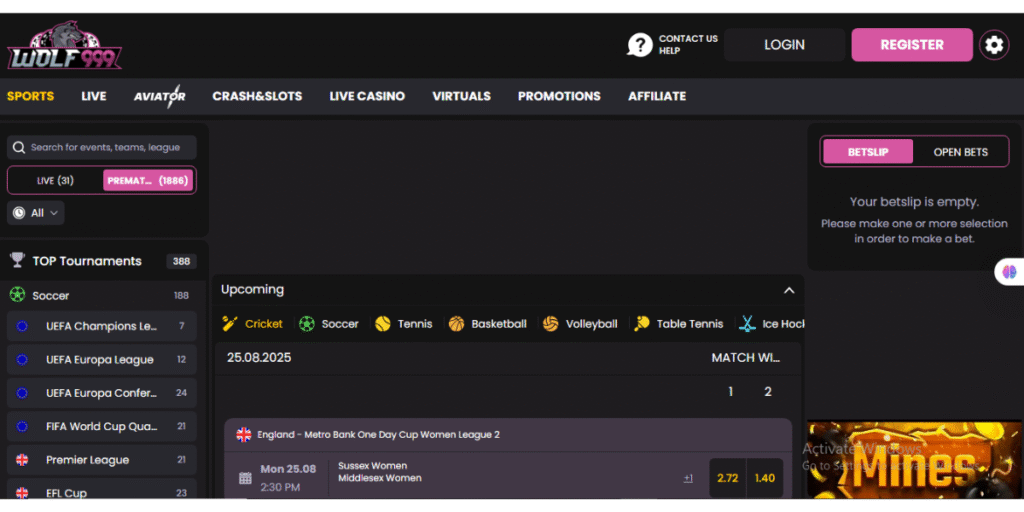The image size is (1024, 512).
Task: Select the Table Tennis icon
Action: (642, 324)
